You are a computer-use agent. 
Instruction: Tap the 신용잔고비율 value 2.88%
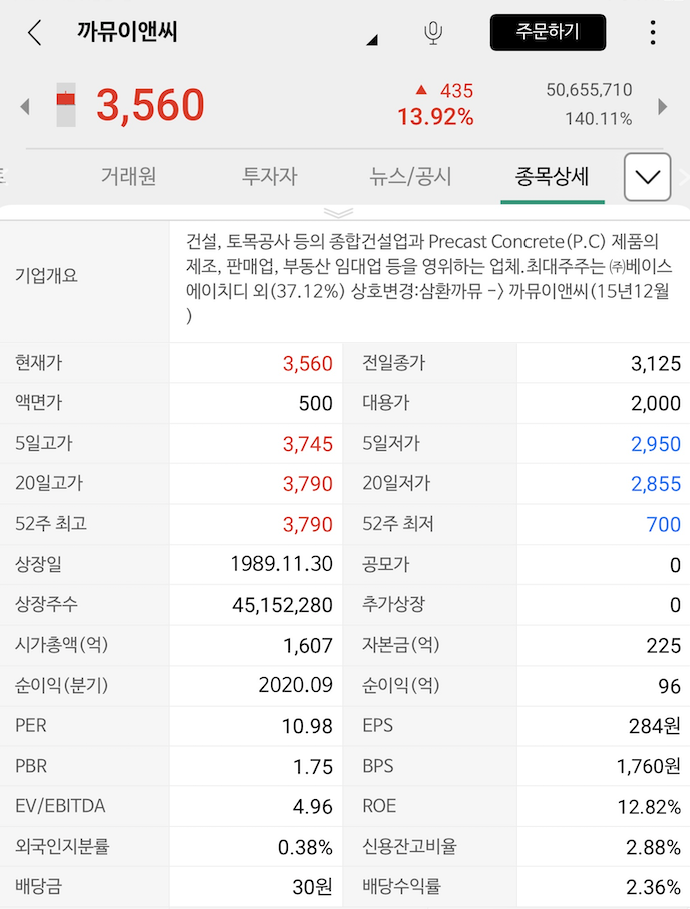tap(653, 848)
